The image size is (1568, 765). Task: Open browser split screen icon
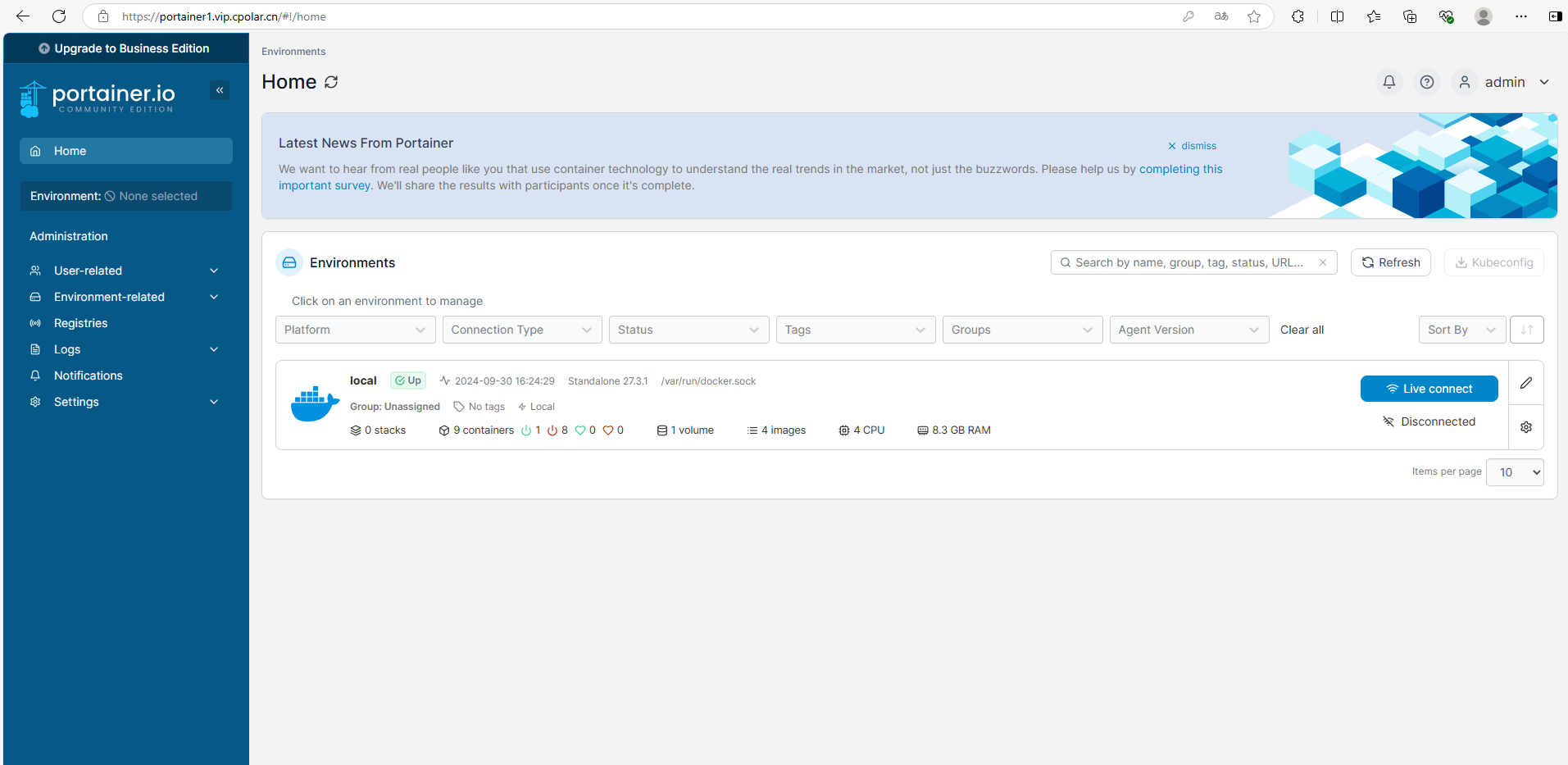[1338, 16]
